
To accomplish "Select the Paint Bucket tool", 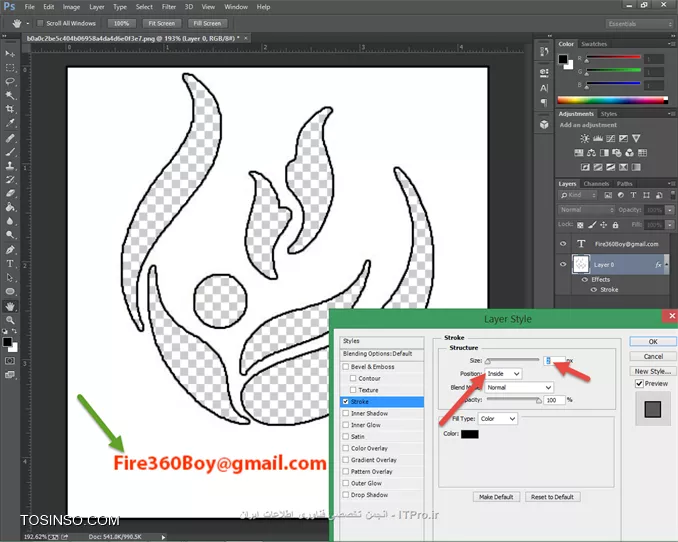I will [x=10, y=207].
